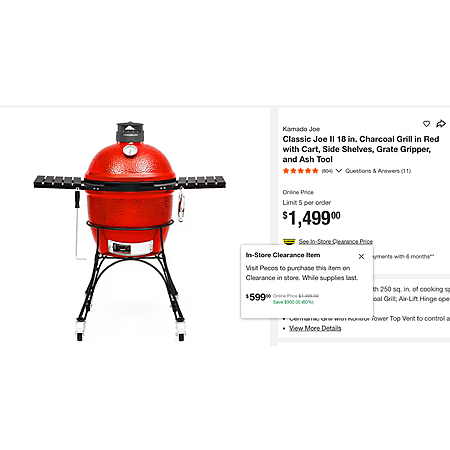450x450 pixels.
Task: Click the Kamado Joe brand name
Action: point(301,129)
